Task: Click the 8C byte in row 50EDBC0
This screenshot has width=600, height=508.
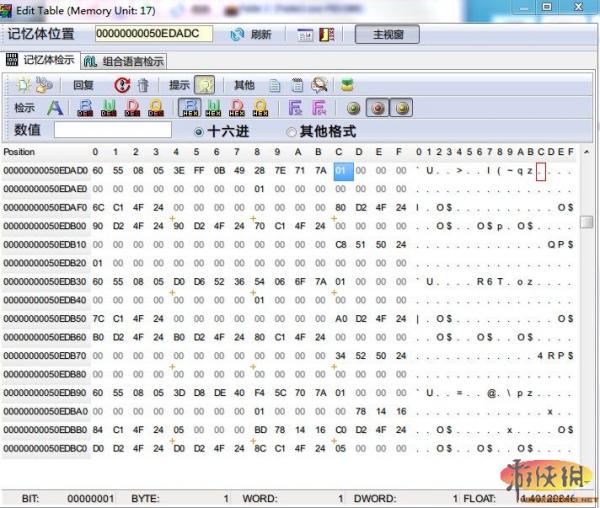Action: point(260,449)
